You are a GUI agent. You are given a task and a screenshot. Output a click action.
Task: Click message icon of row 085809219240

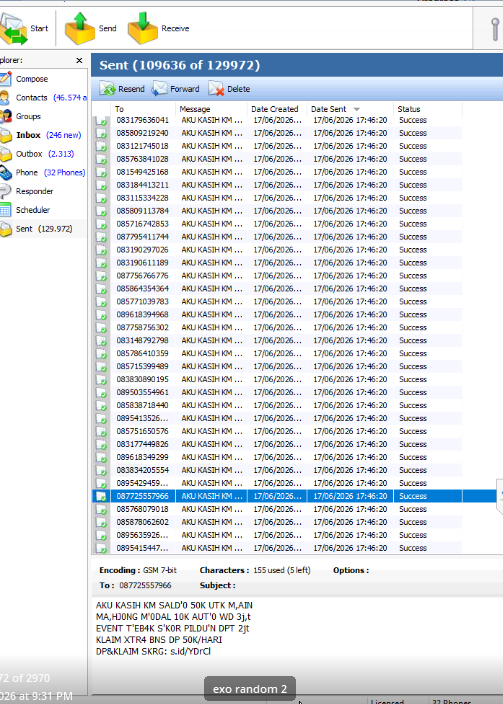coord(102,133)
